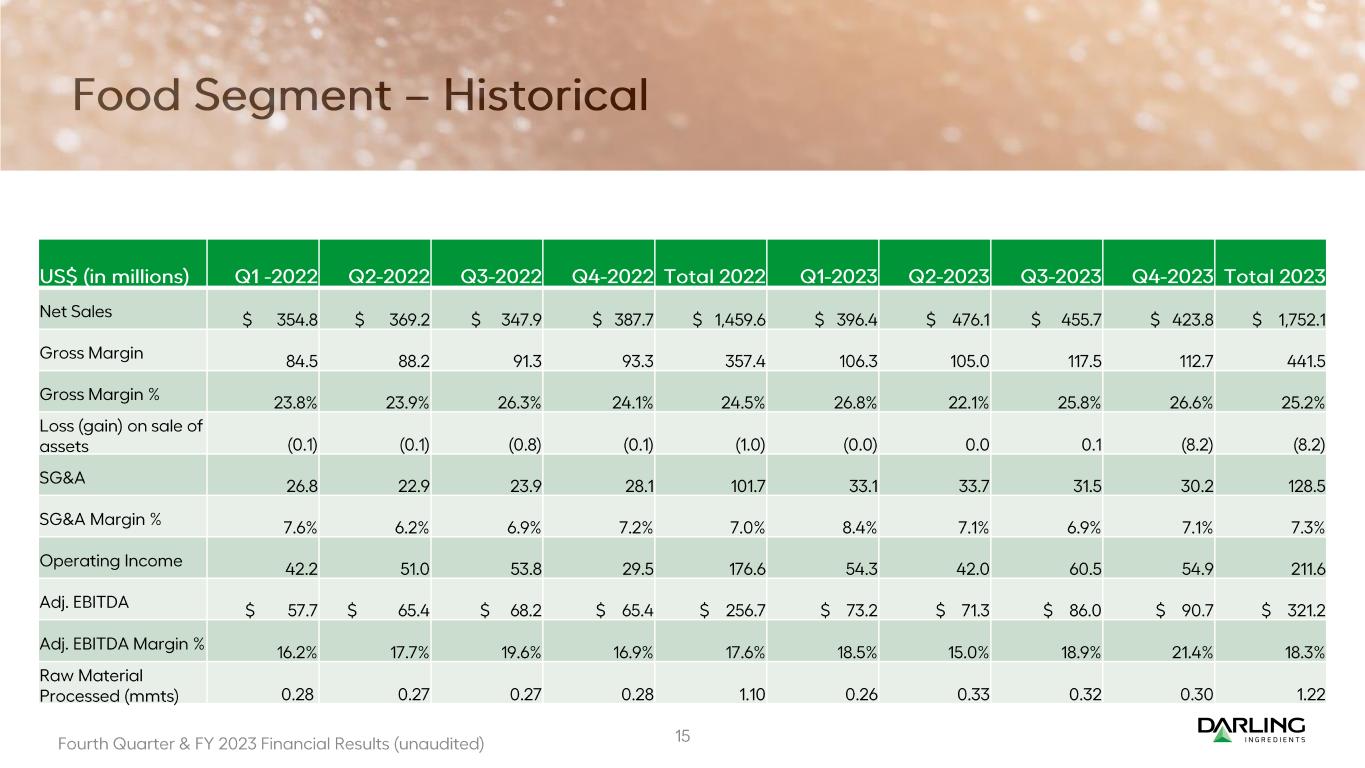Image resolution: width=1365 pixels, height=768 pixels.
Task: Click the 'Adj. EBITDA' row label
Action: (83, 601)
